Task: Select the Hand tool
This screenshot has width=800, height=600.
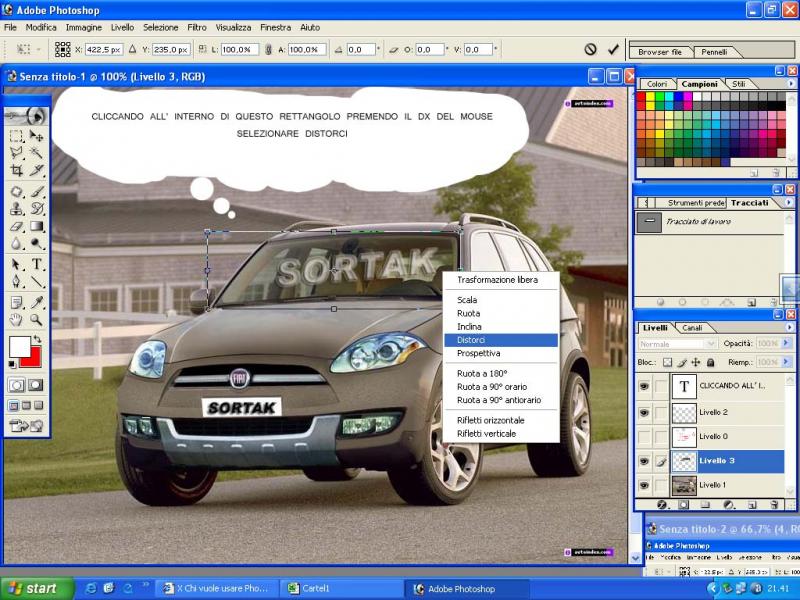Action: click(x=16, y=320)
